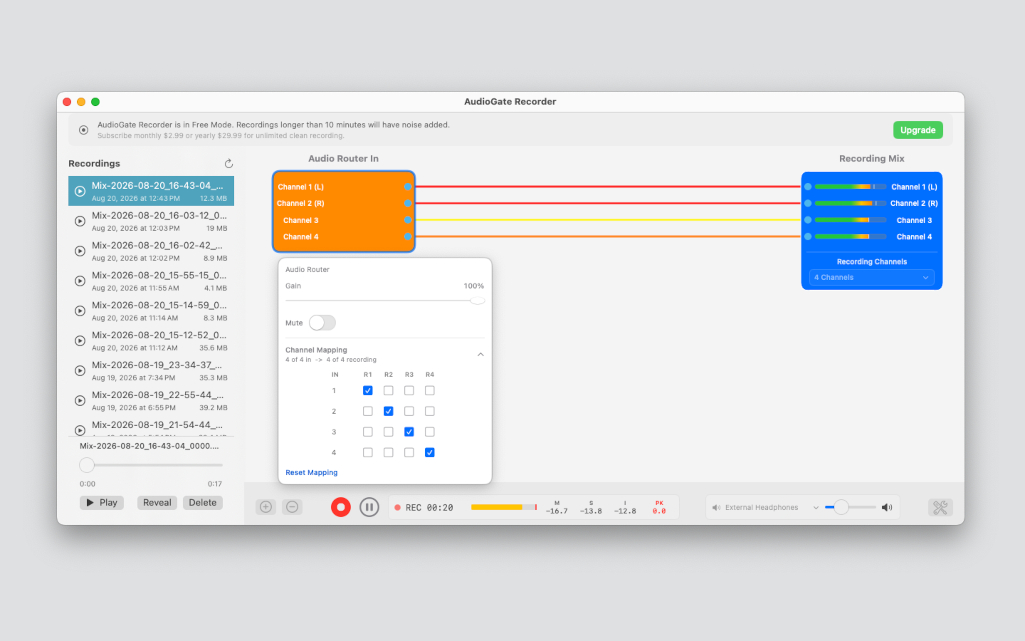Open the Recording Channels 4 Channels dropdown

pyautogui.click(x=871, y=278)
